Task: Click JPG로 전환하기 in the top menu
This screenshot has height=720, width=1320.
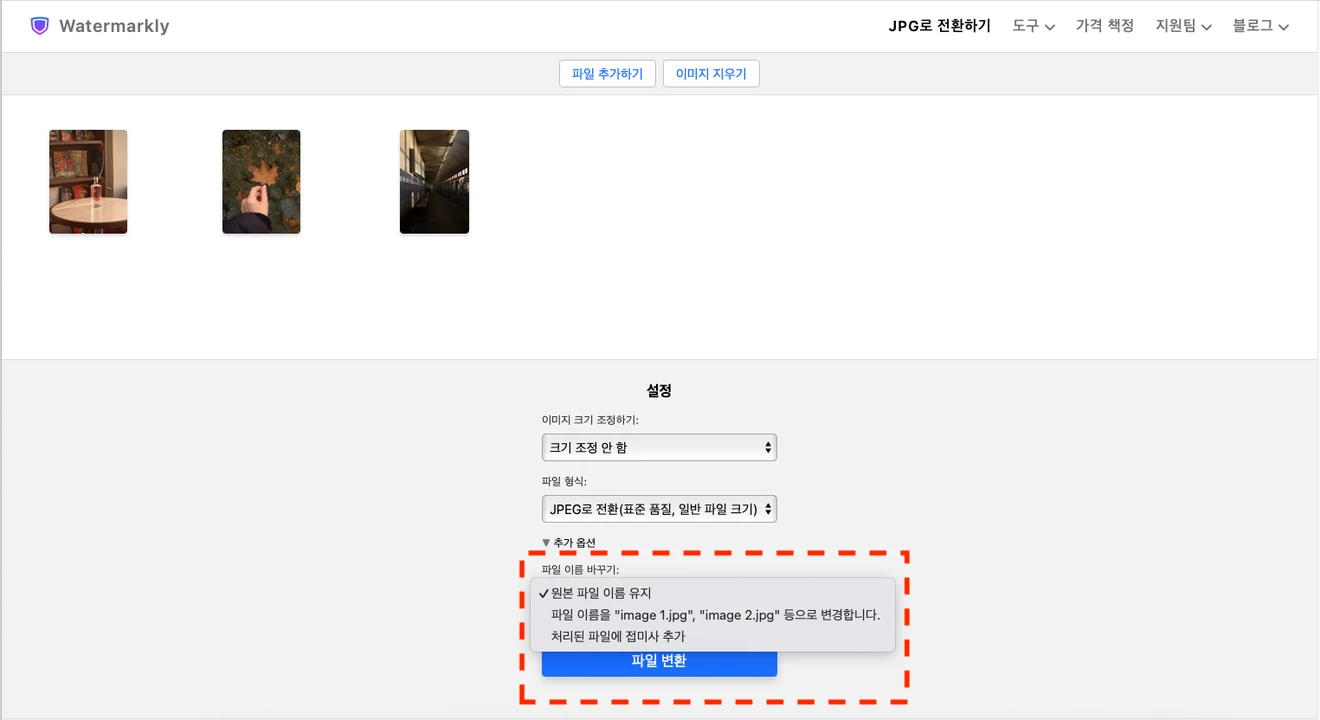Action: point(939,27)
